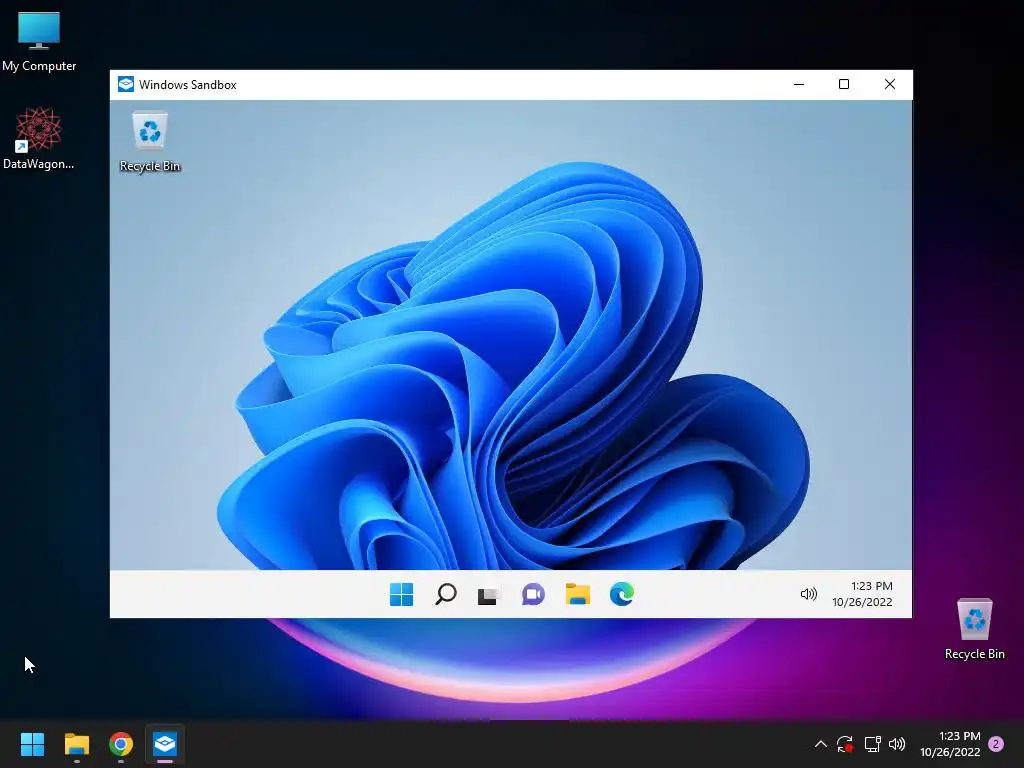Click the Windows Sandbox title bar icon
Screen dimensions: 1024x768
click(126, 84)
